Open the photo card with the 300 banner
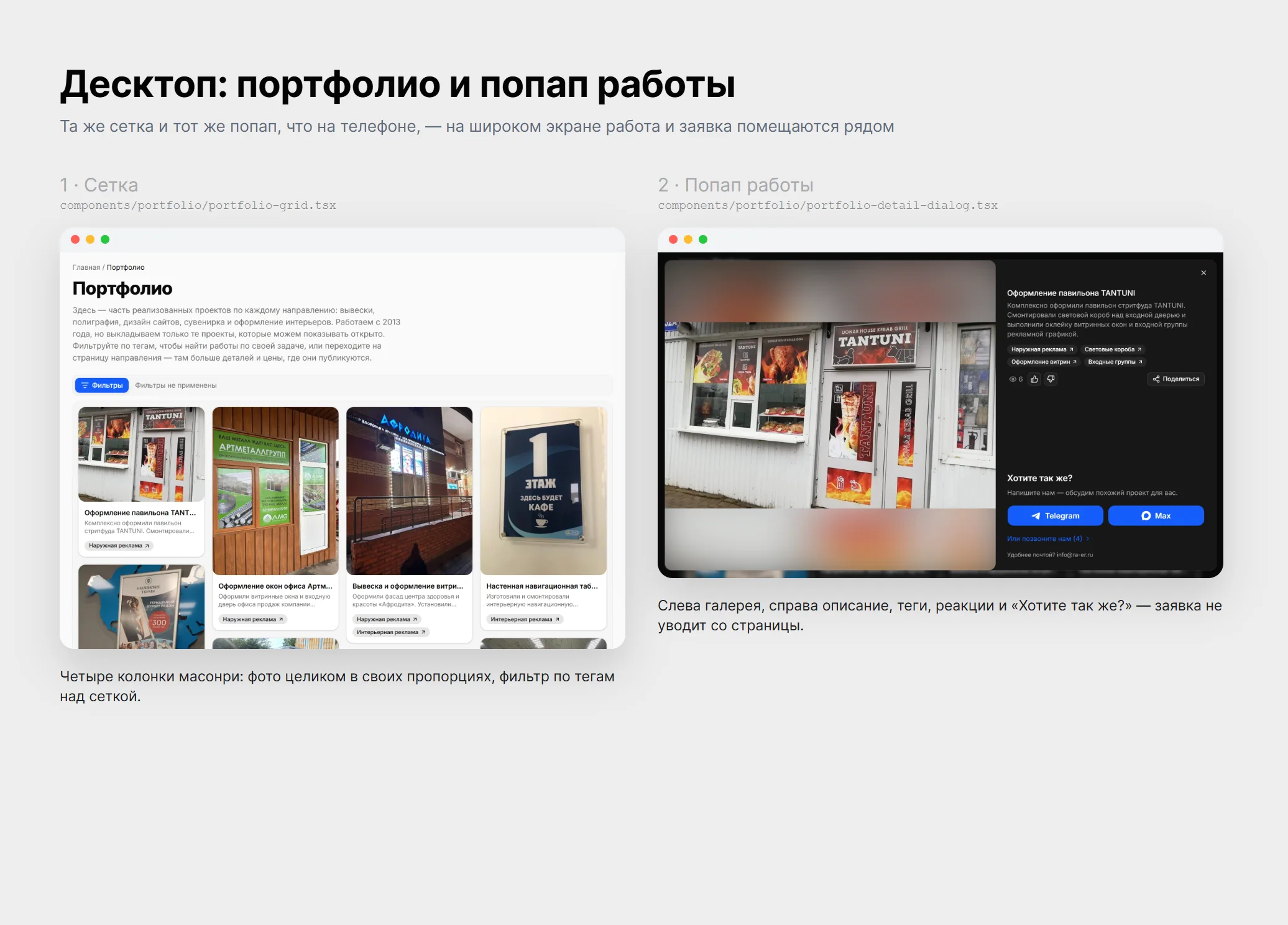This screenshot has width=1288, height=925. 141,607
